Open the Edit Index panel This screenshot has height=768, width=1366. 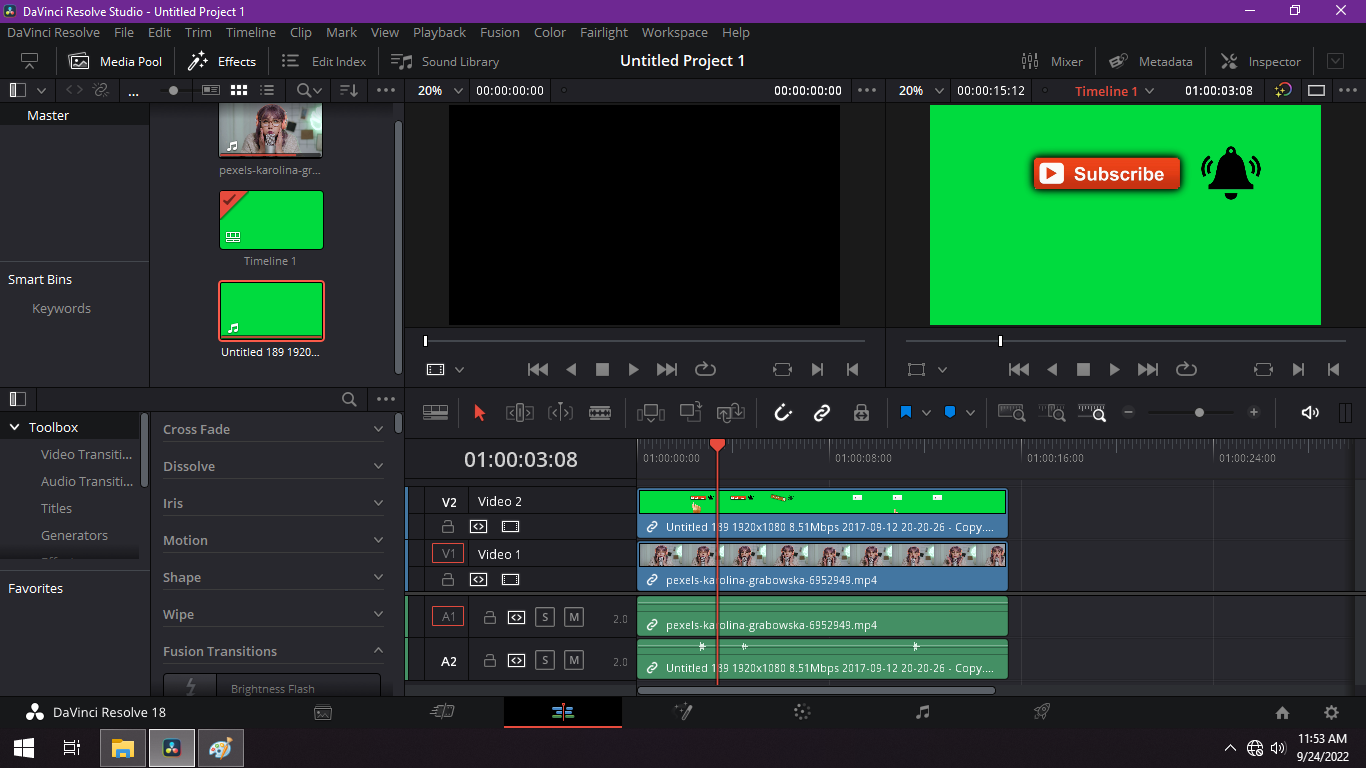pyautogui.click(x=324, y=61)
